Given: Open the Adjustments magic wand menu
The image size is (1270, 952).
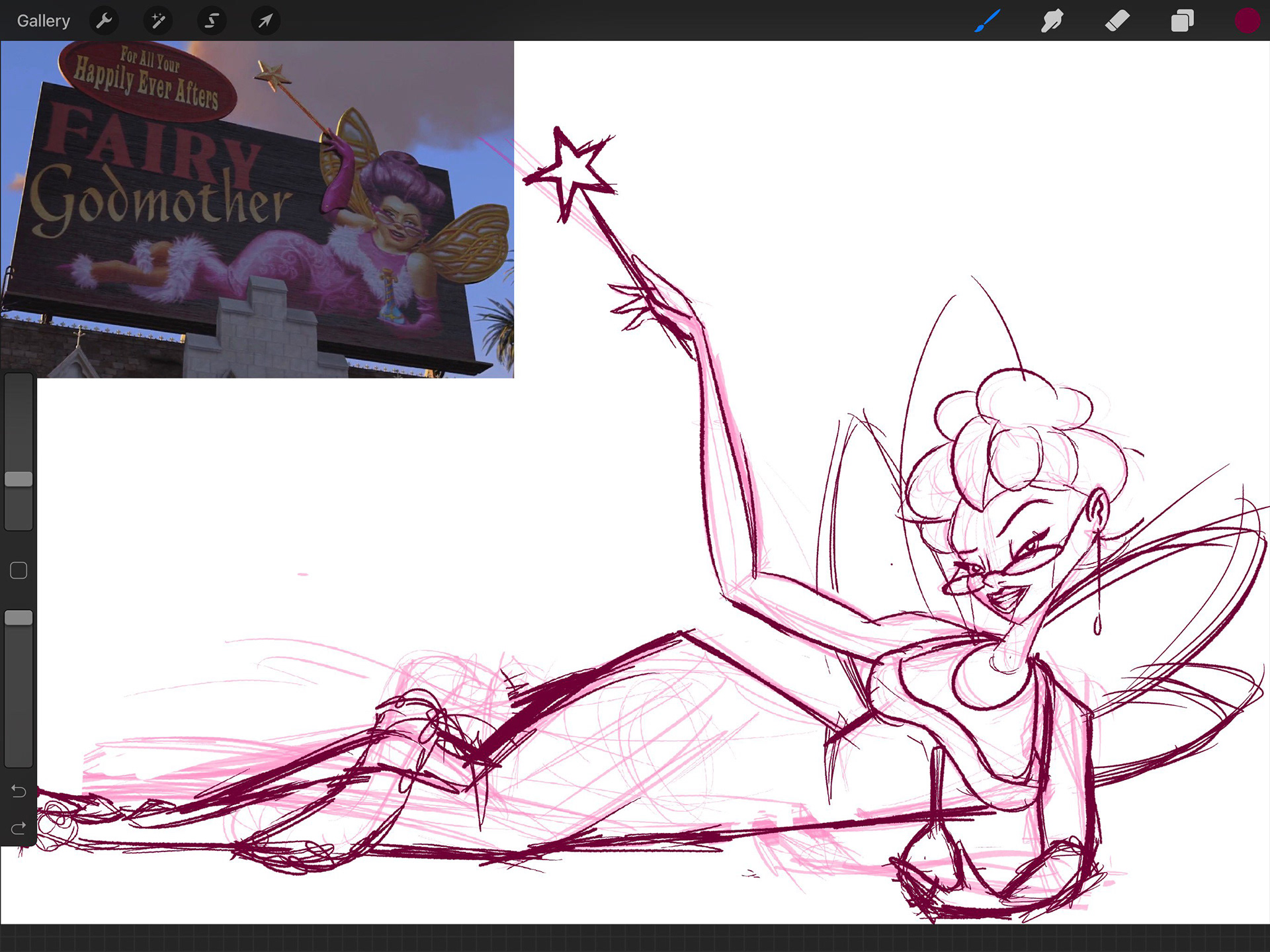Looking at the screenshot, I should pos(158,21).
